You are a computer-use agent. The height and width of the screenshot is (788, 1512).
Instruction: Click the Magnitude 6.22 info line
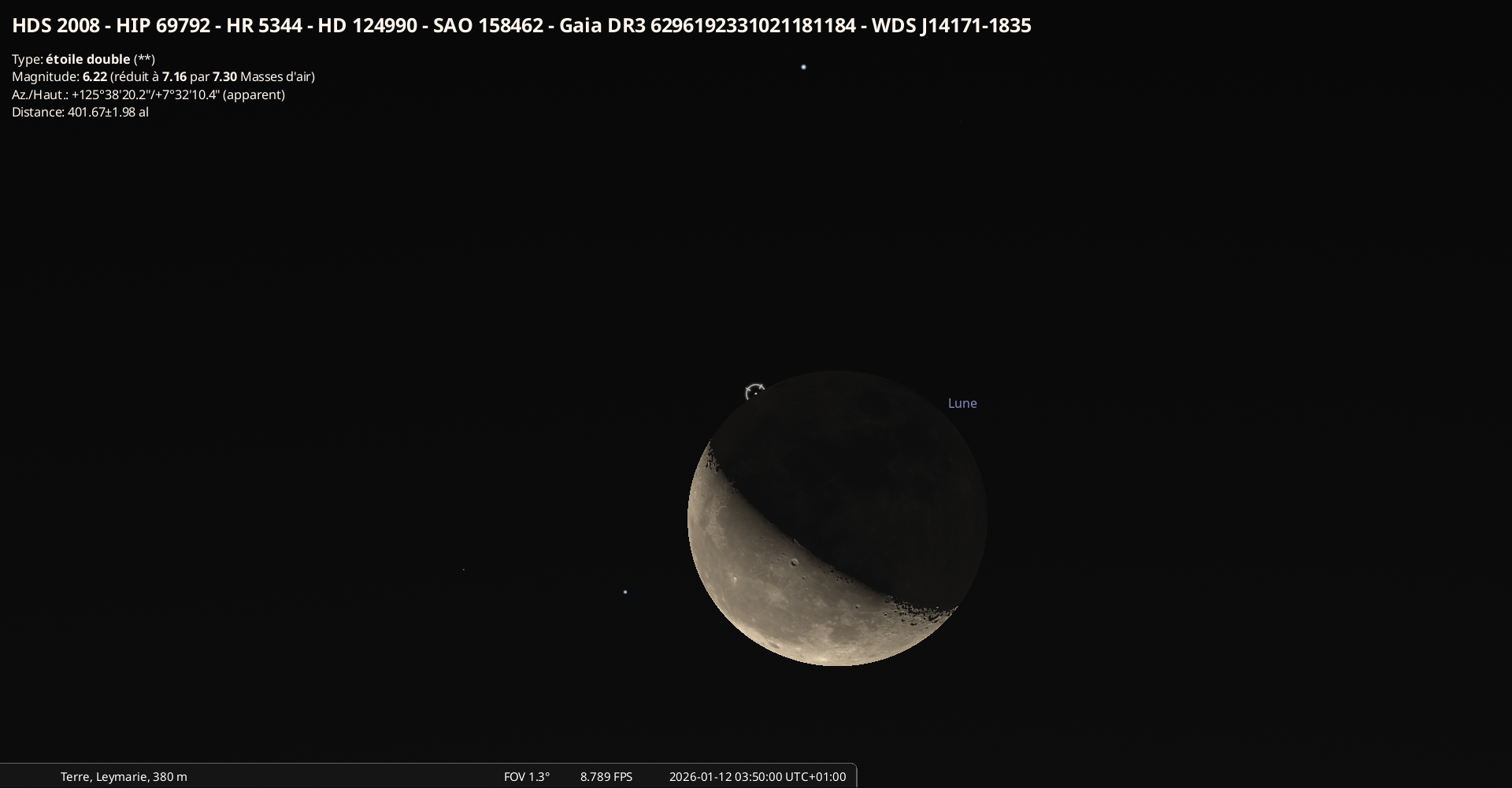pos(163,76)
